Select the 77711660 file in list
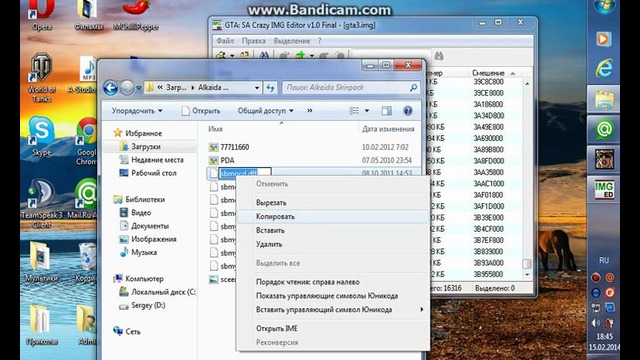This screenshot has width=640, height=360. [229, 147]
